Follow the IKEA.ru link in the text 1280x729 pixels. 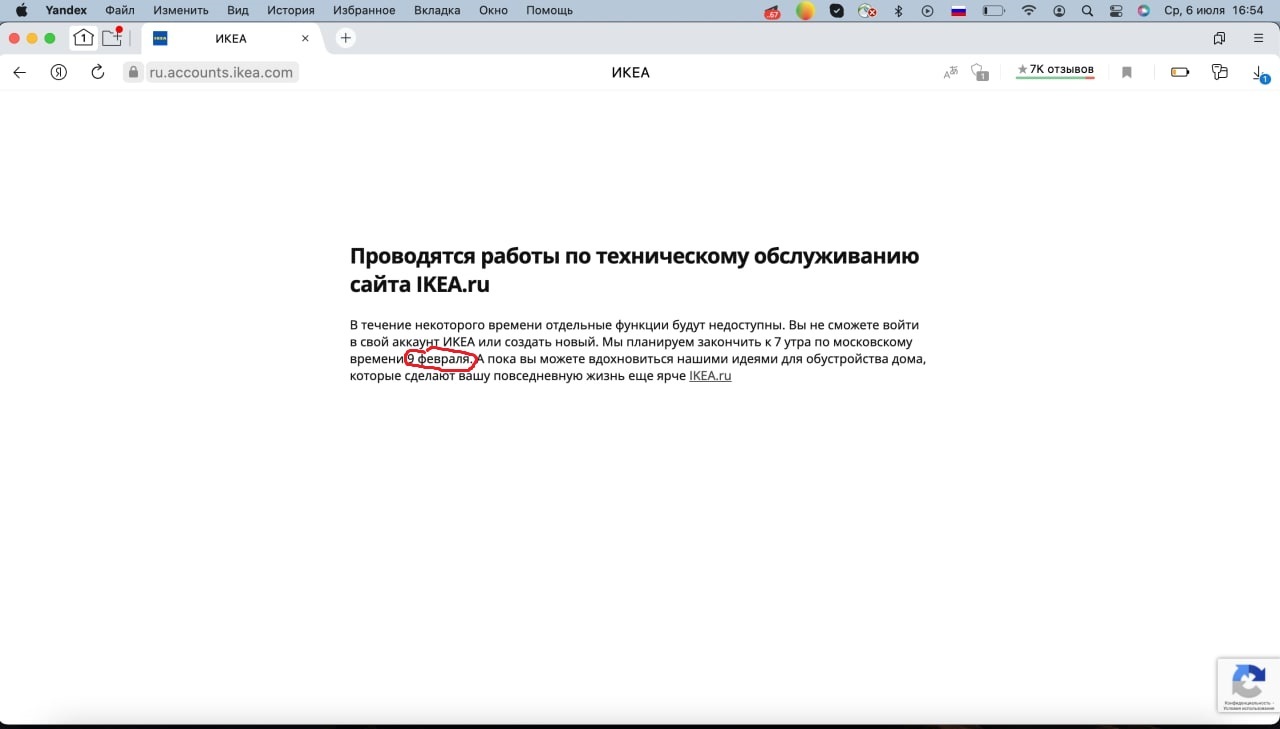710,376
